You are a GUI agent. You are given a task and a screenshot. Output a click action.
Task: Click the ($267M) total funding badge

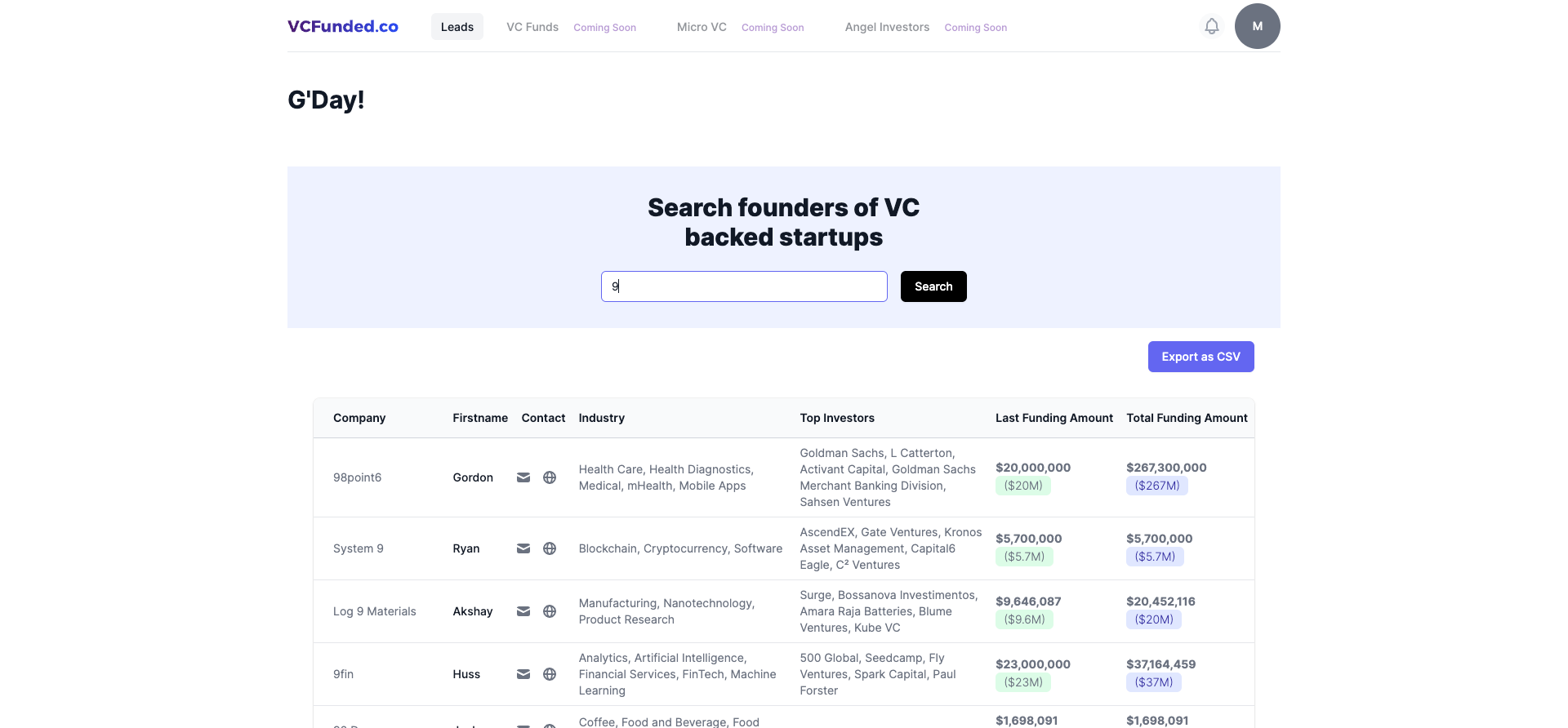(1157, 486)
